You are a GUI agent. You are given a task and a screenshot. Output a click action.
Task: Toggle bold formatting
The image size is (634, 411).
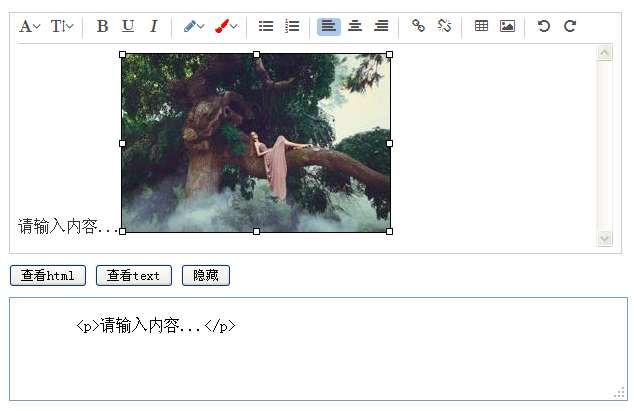point(102,26)
